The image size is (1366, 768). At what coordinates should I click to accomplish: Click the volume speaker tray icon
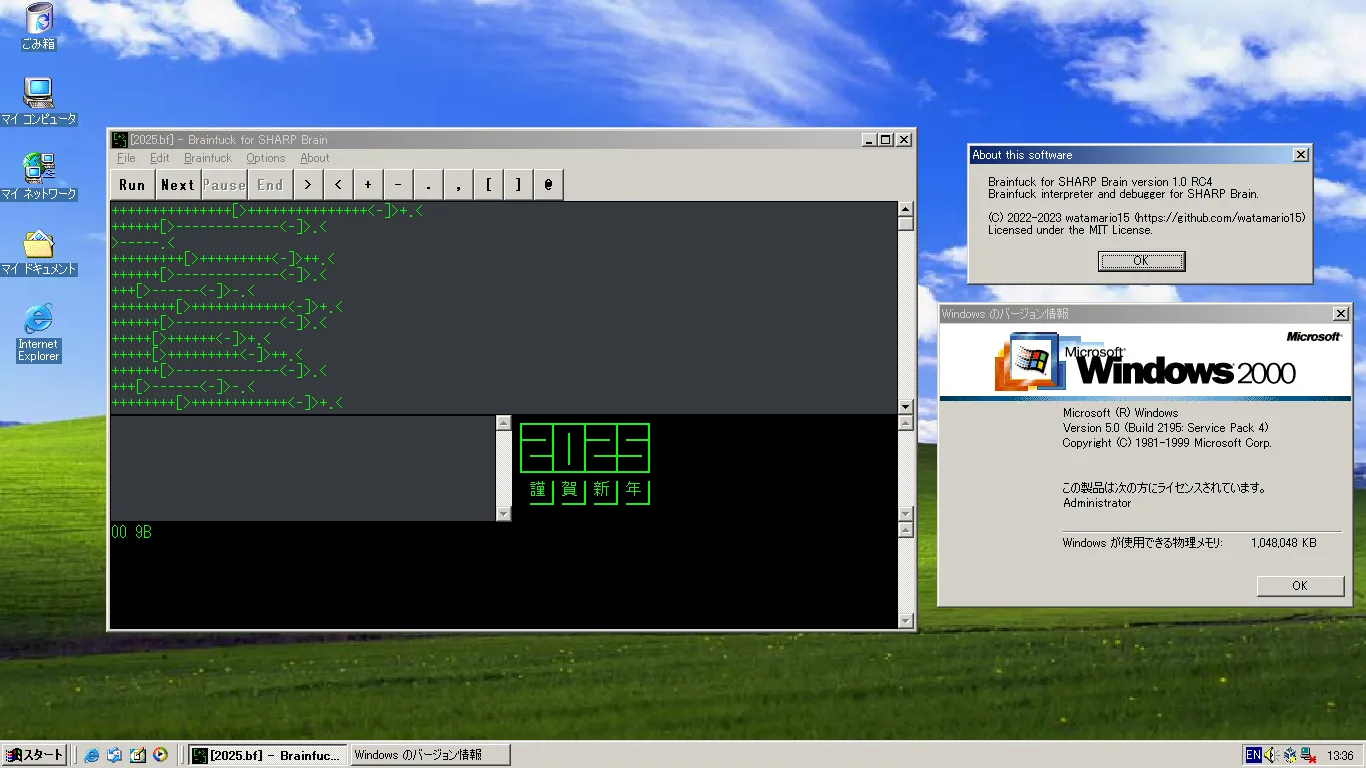click(1271, 755)
